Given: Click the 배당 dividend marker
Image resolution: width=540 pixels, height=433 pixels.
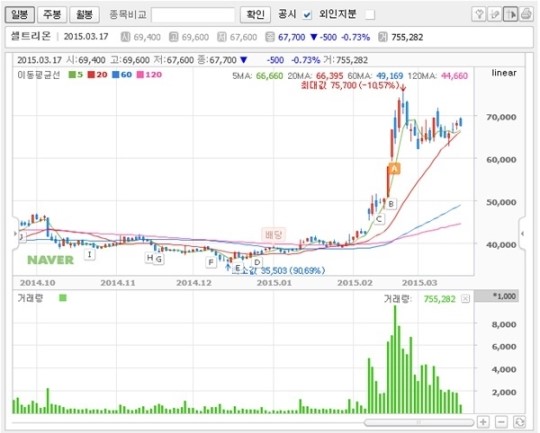Looking at the screenshot, I should pyautogui.click(x=274, y=235).
